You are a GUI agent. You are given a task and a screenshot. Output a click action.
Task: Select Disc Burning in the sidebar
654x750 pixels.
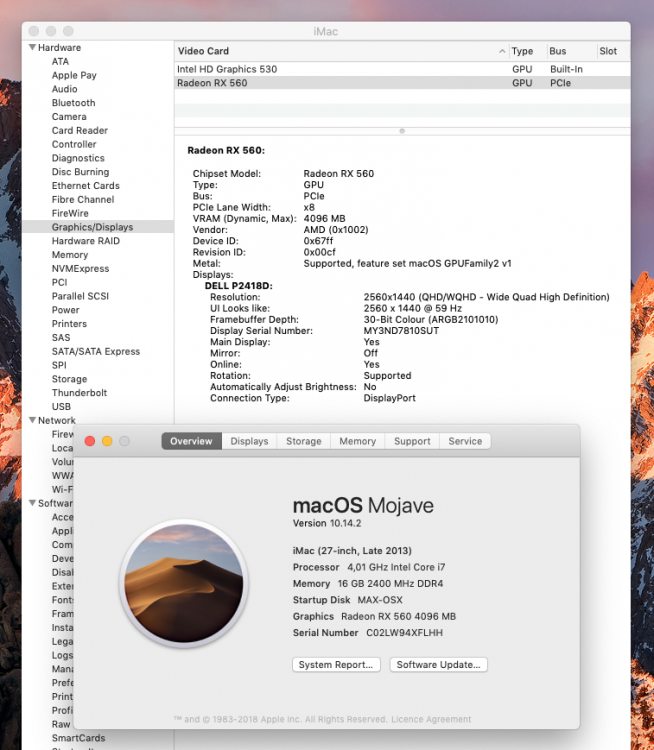[80, 172]
